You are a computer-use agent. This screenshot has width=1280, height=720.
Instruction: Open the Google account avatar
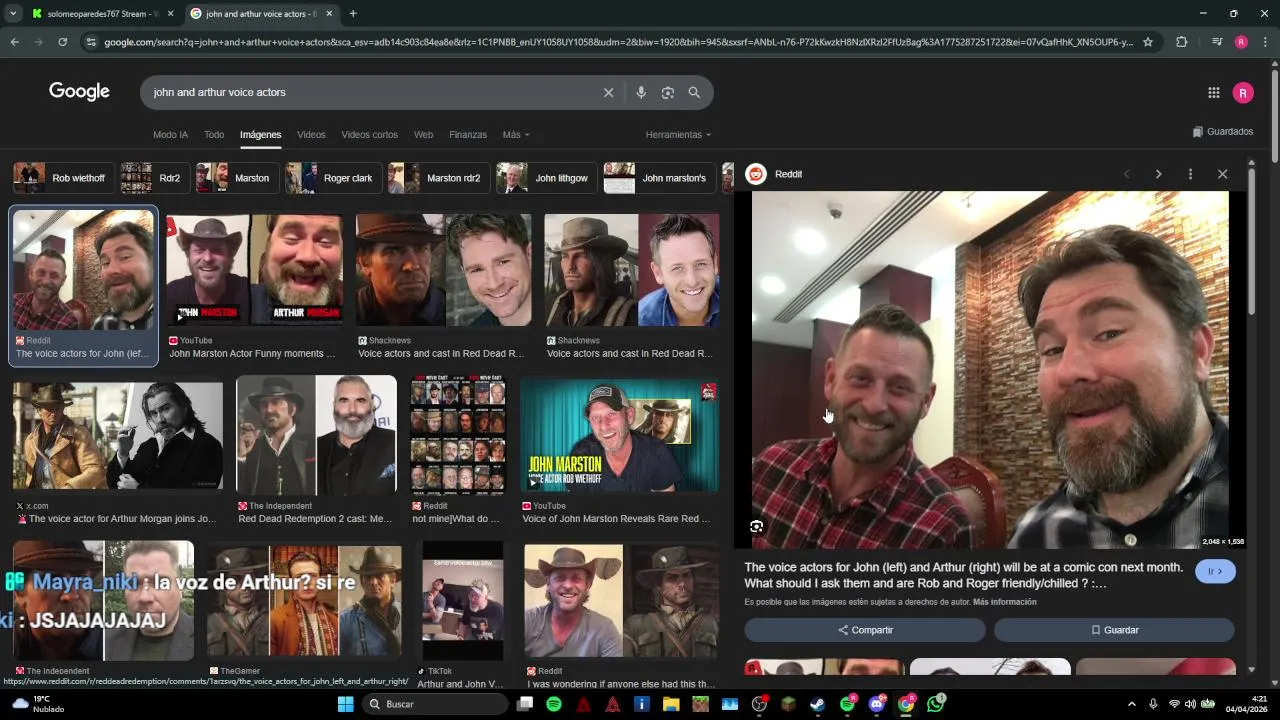point(1243,93)
